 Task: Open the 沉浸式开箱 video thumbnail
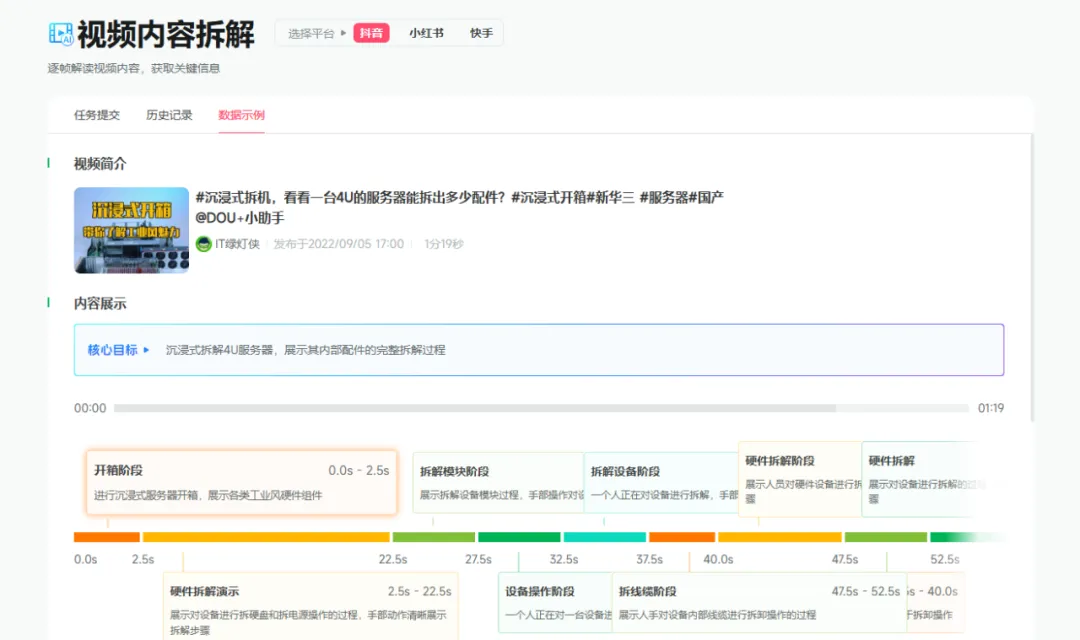[x=132, y=230]
